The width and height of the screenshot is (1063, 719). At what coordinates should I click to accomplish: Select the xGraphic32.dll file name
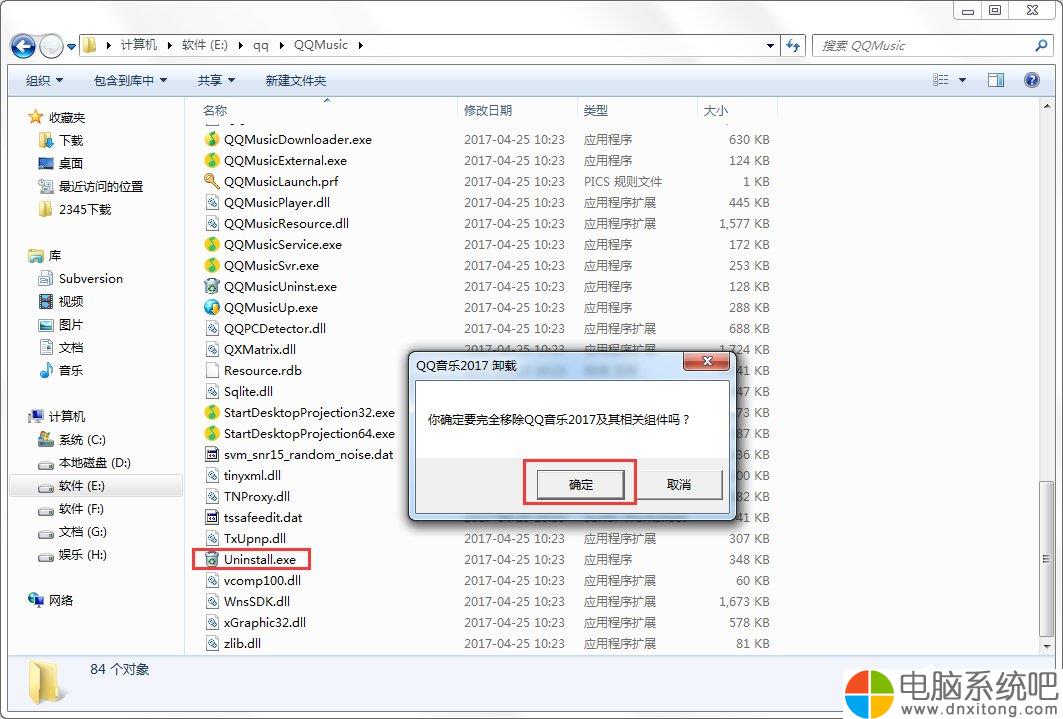point(265,623)
